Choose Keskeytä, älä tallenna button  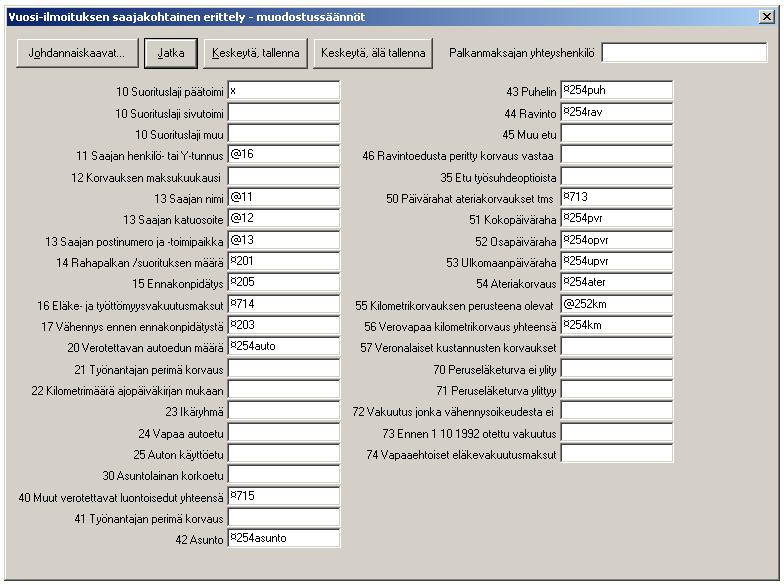coord(373,53)
